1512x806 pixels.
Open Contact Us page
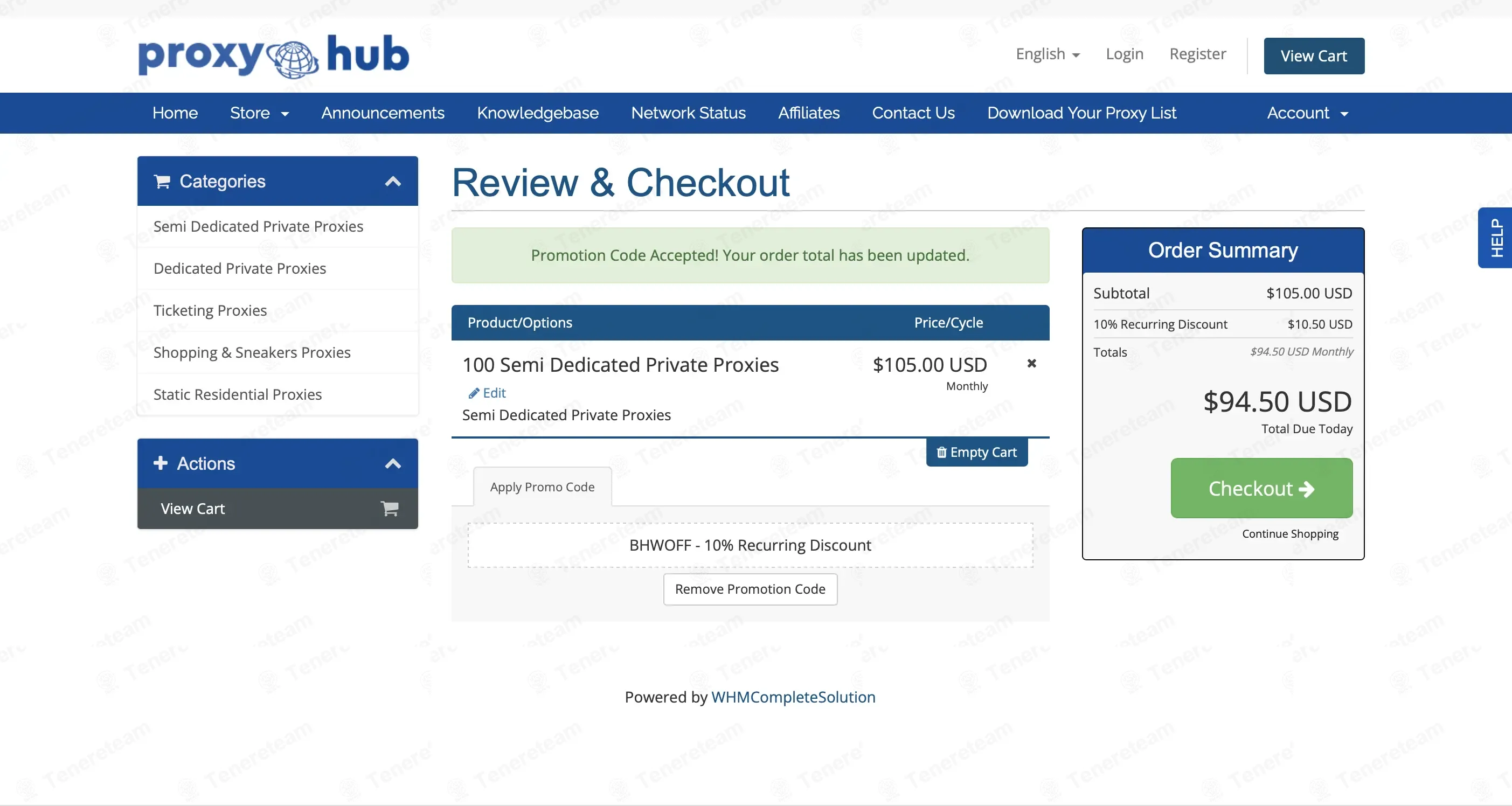tap(913, 113)
